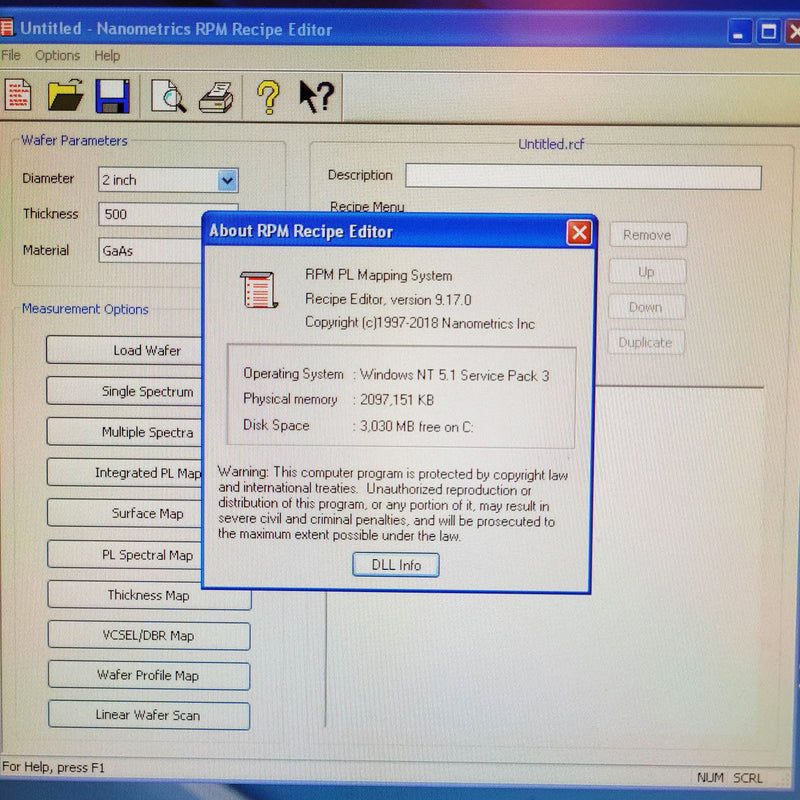Viewport: 800px width, 800px height.
Task: Click the Integrated PL Map button
Action: point(124,472)
